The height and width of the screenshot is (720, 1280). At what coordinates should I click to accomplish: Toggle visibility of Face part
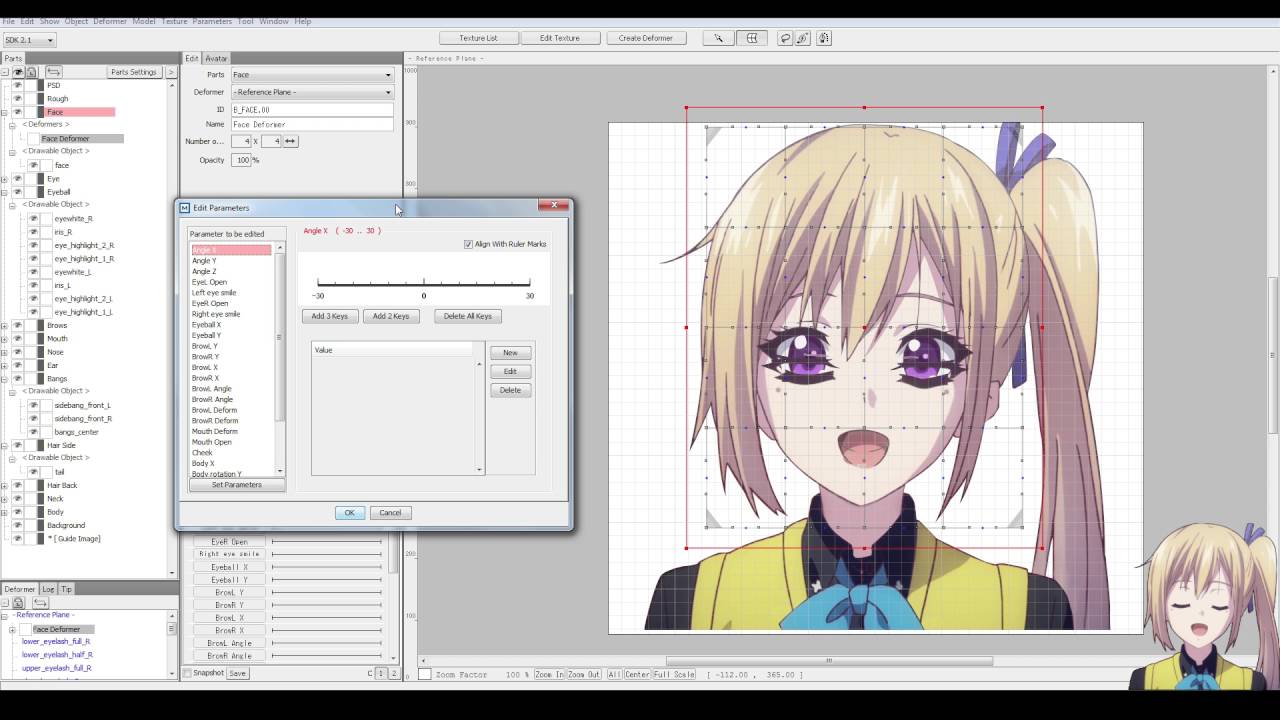[x=17, y=112]
